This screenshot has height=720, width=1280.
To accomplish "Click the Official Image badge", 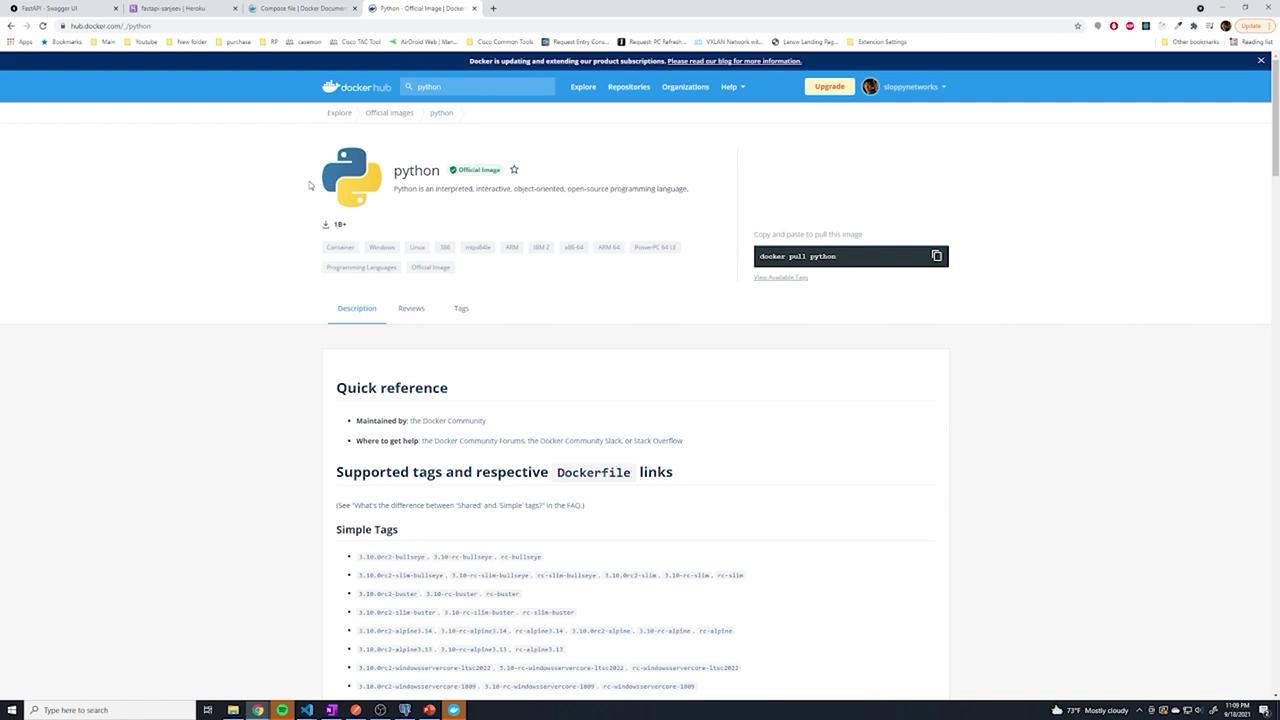I will tap(475, 170).
